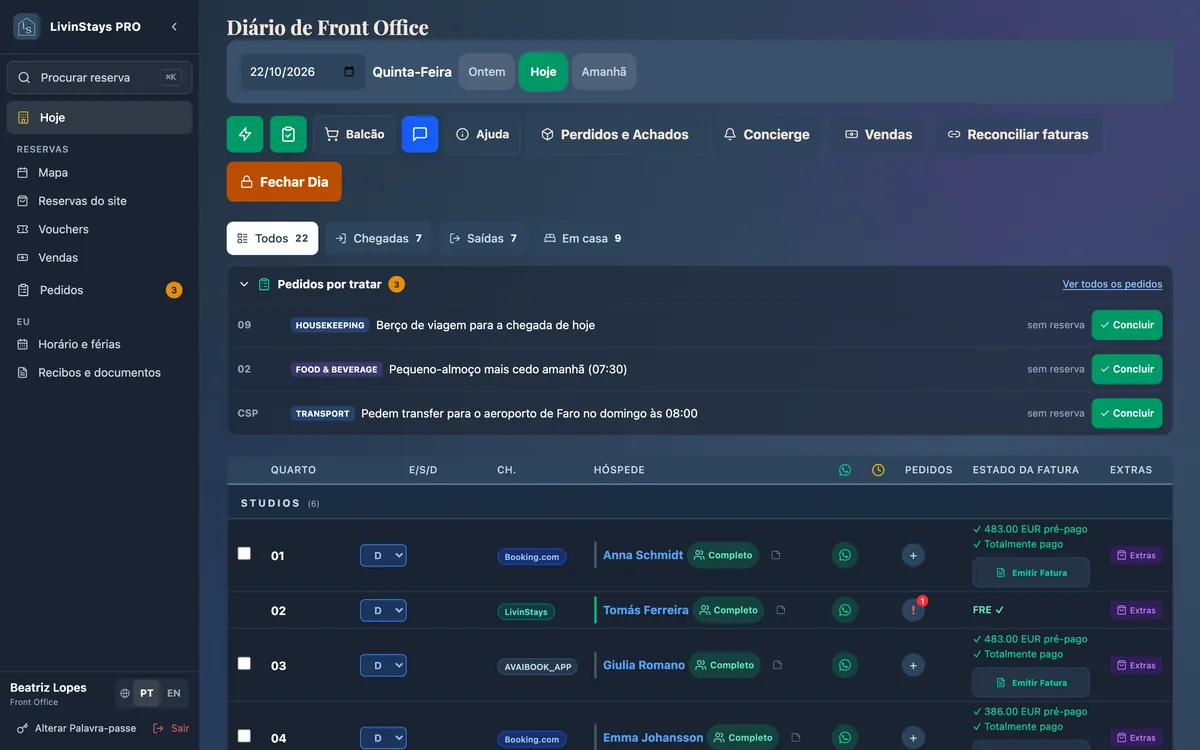
Task: Open the E/S/D dropdown for room 03
Action: pos(383,665)
